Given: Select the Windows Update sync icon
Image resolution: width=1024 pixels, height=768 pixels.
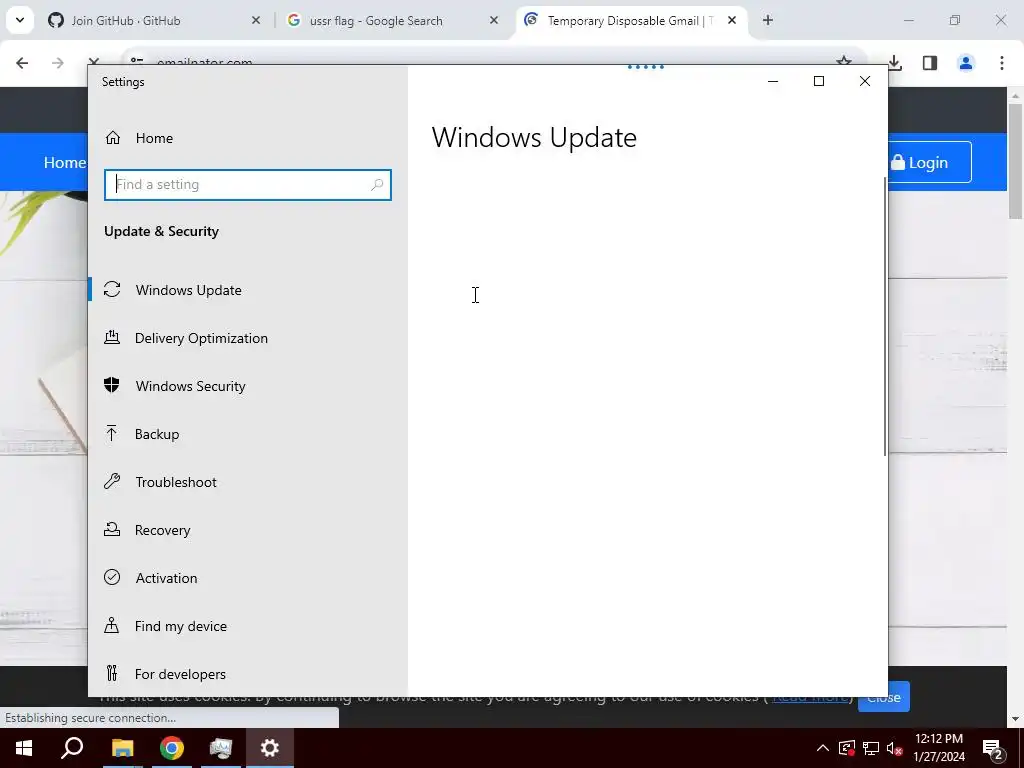Looking at the screenshot, I should [112, 289].
